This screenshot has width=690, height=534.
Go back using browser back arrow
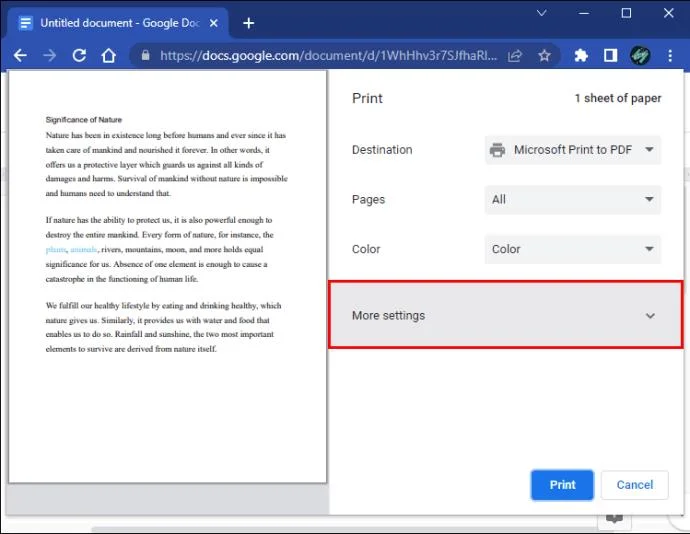20,55
